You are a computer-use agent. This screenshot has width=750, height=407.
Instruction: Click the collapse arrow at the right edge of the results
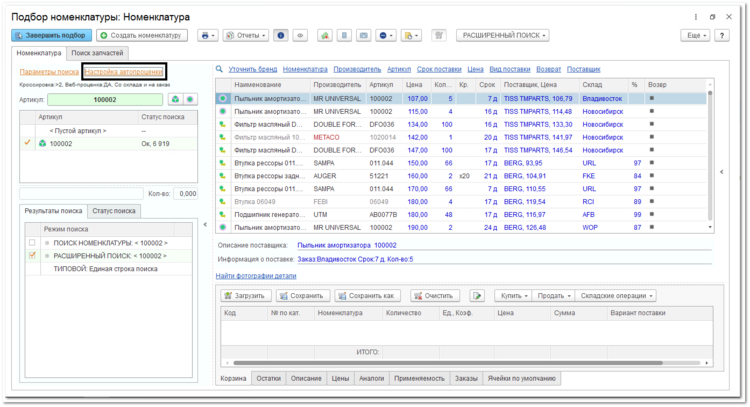722,172
